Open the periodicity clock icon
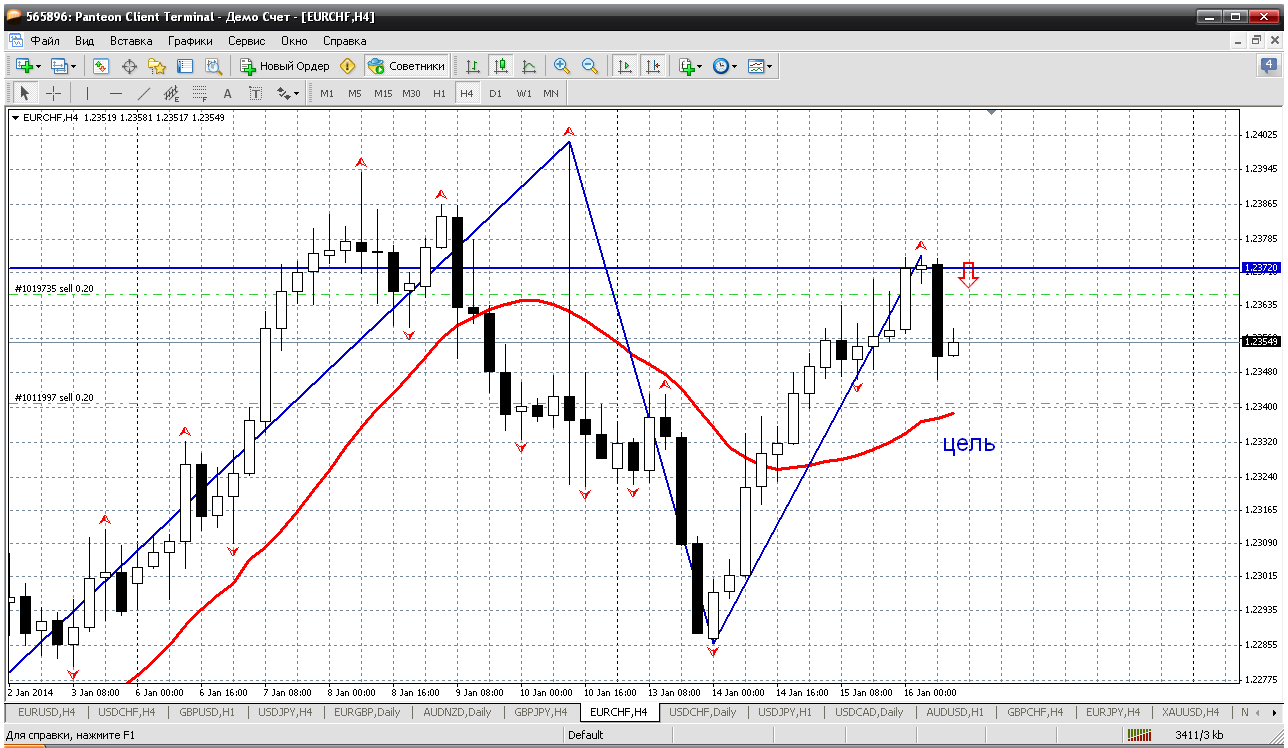The image size is (1288, 748). coord(721,66)
